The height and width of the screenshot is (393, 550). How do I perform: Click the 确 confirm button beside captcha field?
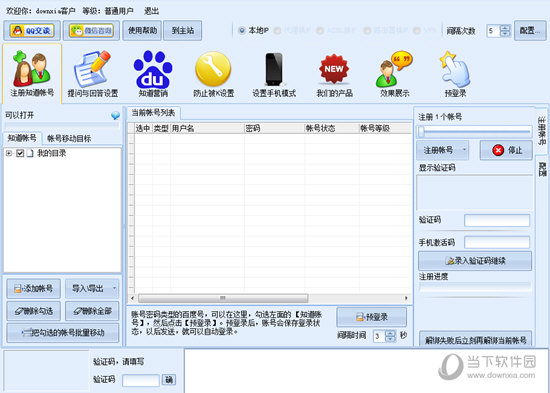169,380
